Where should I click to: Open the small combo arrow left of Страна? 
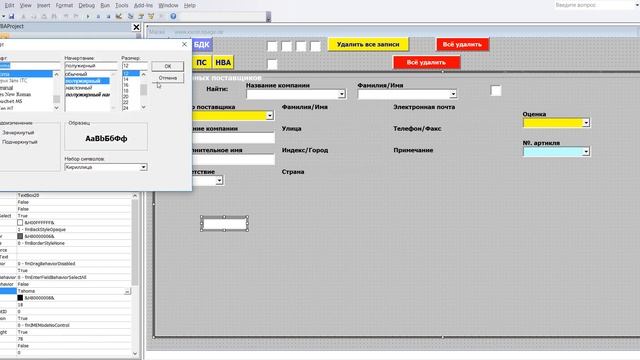(x=219, y=180)
